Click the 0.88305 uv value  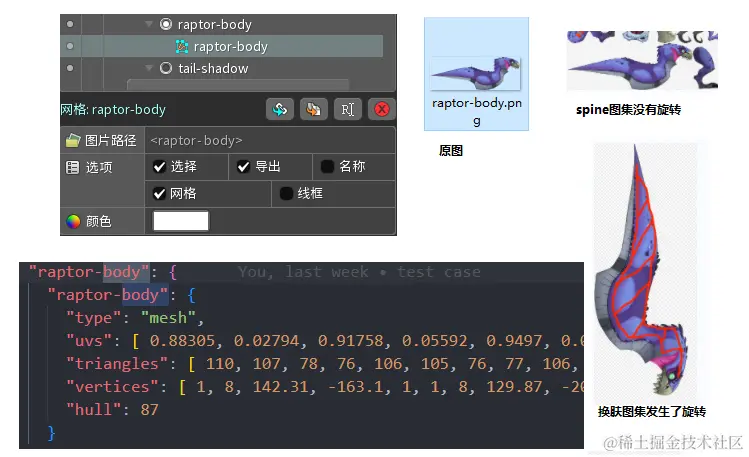tap(182, 340)
